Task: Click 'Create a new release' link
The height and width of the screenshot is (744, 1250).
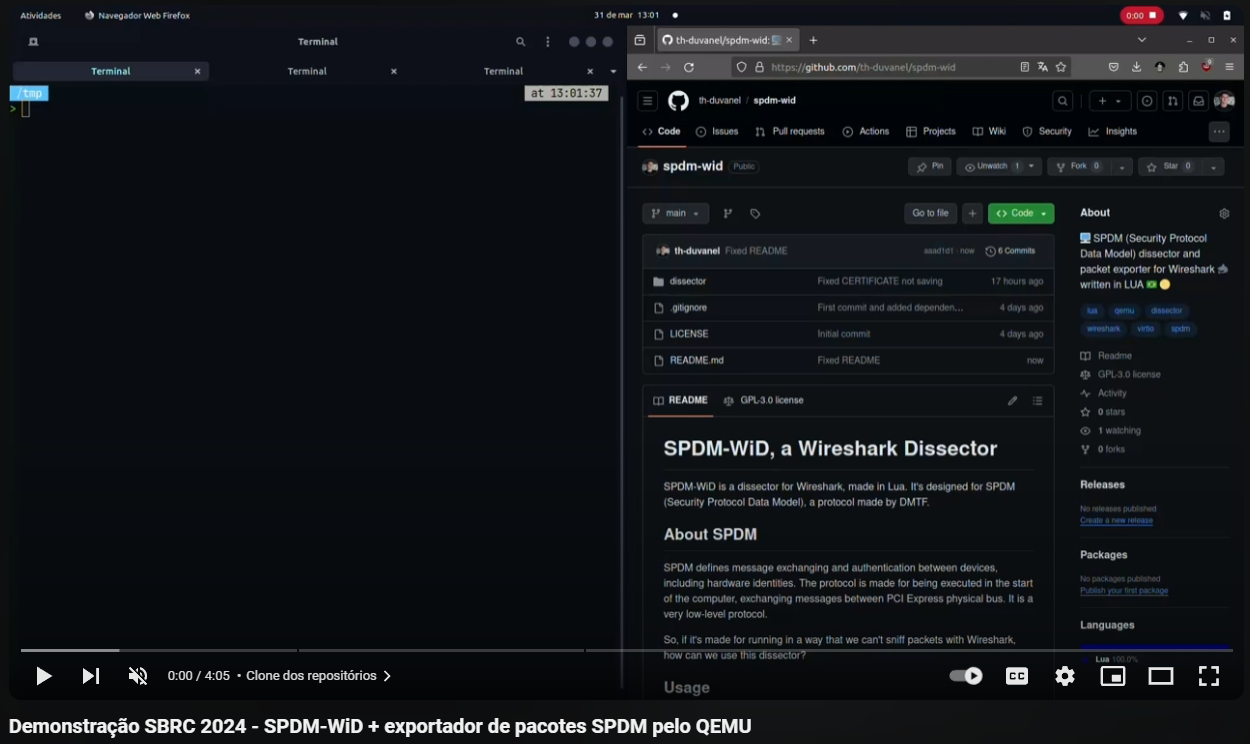Action: (1116, 520)
